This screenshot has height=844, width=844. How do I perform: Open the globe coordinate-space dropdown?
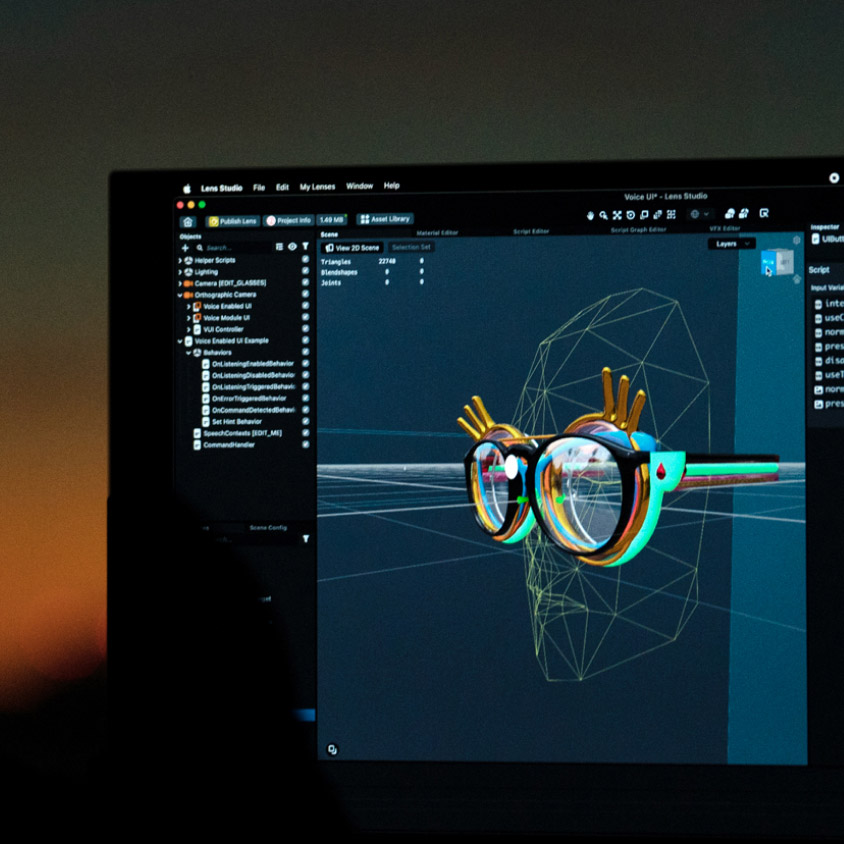click(x=700, y=214)
